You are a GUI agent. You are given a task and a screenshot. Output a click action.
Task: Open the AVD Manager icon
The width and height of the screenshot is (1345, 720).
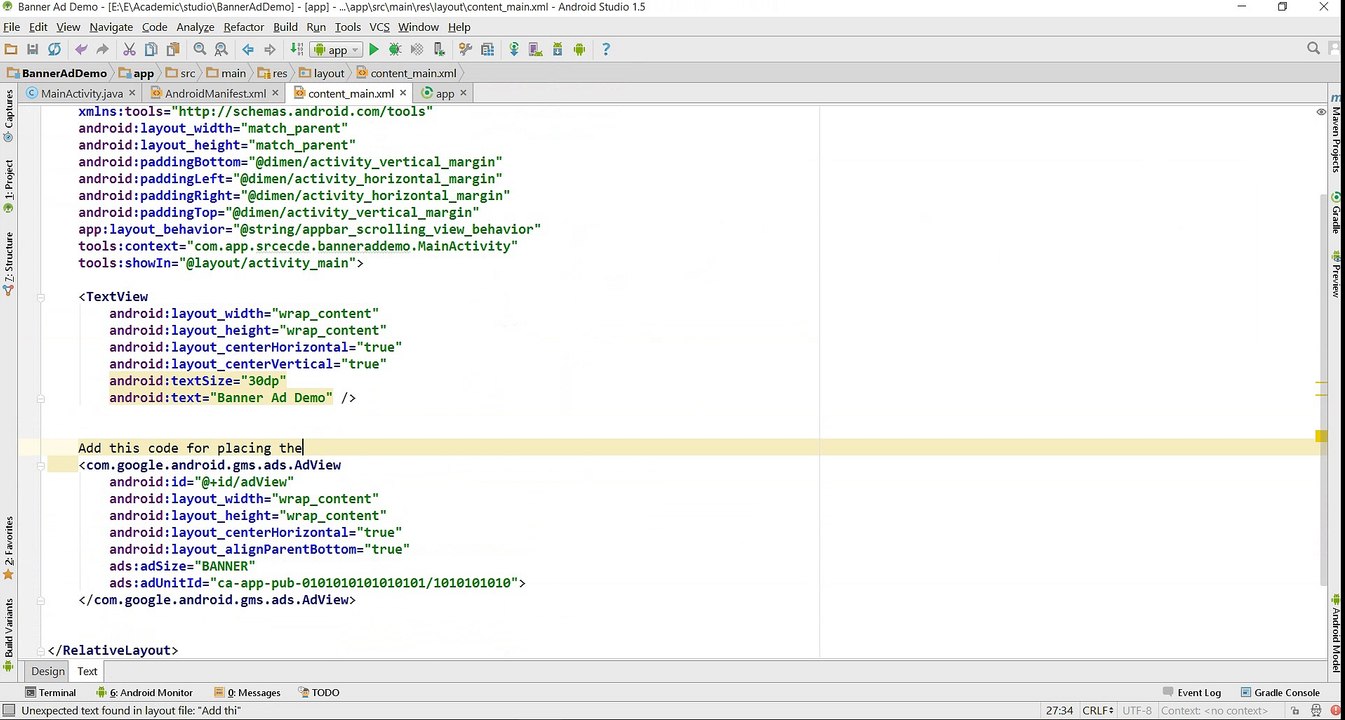[535, 49]
